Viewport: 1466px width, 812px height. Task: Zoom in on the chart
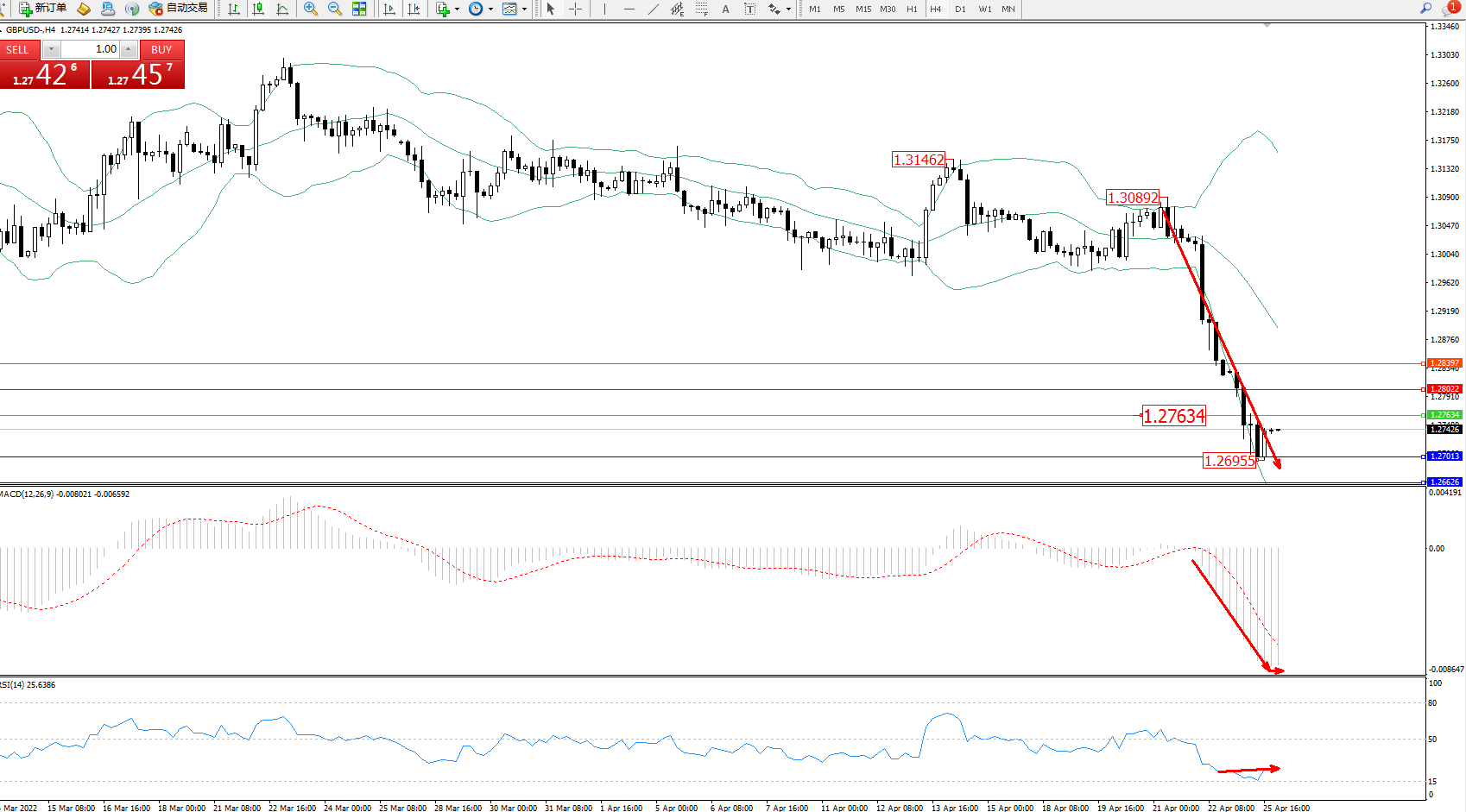tap(311, 9)
